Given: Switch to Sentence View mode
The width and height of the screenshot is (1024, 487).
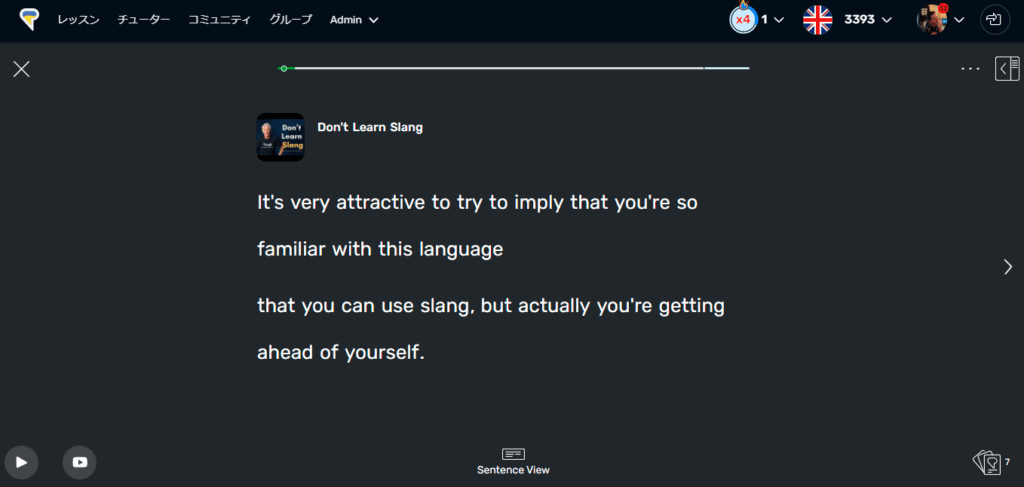Looking at the screenshot, I should tap(513, 461).
